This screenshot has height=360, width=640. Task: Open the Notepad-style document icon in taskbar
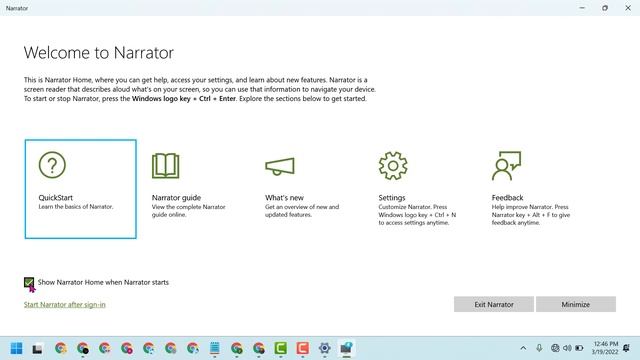pos(215,348)
